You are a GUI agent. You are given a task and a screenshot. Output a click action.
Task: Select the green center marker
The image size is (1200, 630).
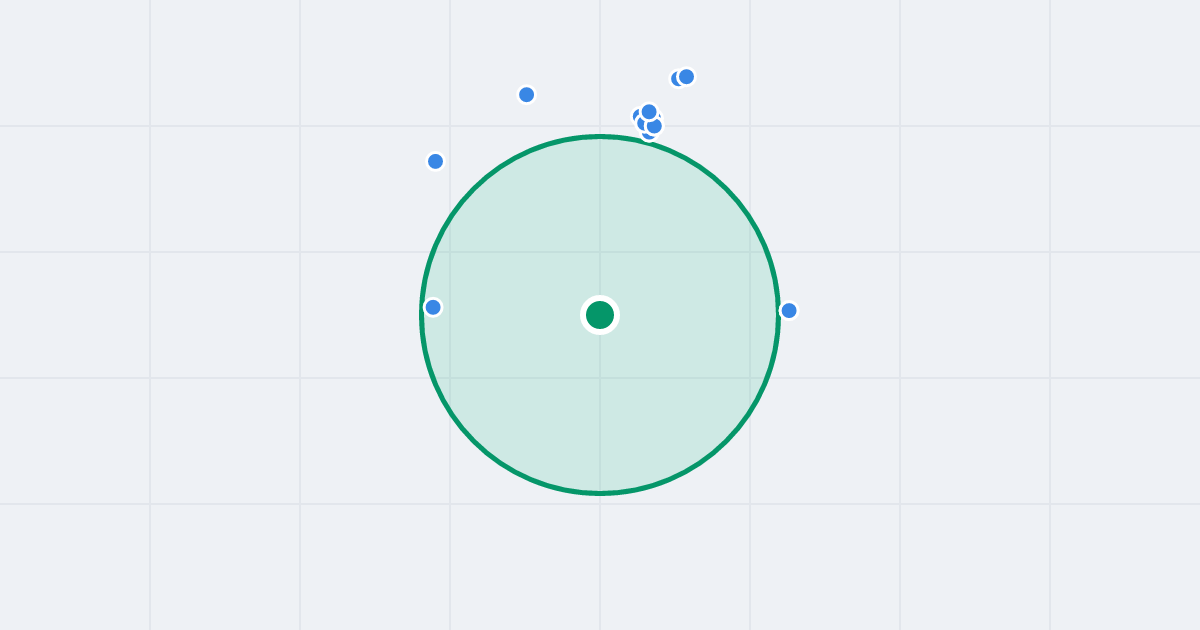coord(600,315)
